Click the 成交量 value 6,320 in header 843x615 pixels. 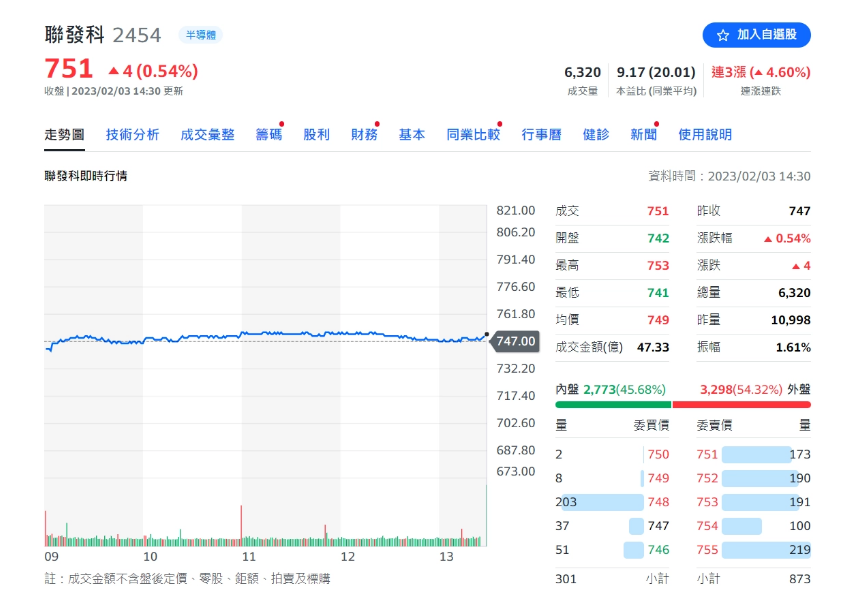click(582, 72)
